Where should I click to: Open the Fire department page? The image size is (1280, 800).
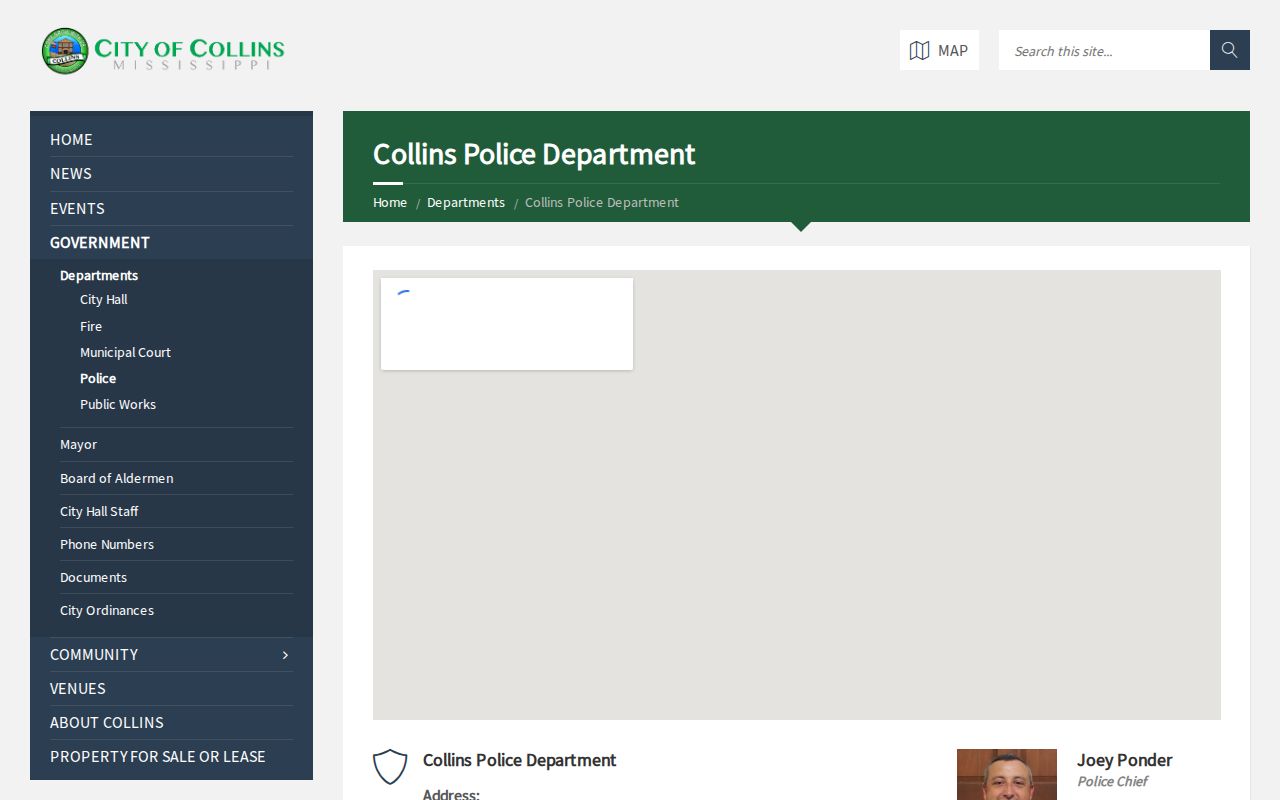[91, 327]
